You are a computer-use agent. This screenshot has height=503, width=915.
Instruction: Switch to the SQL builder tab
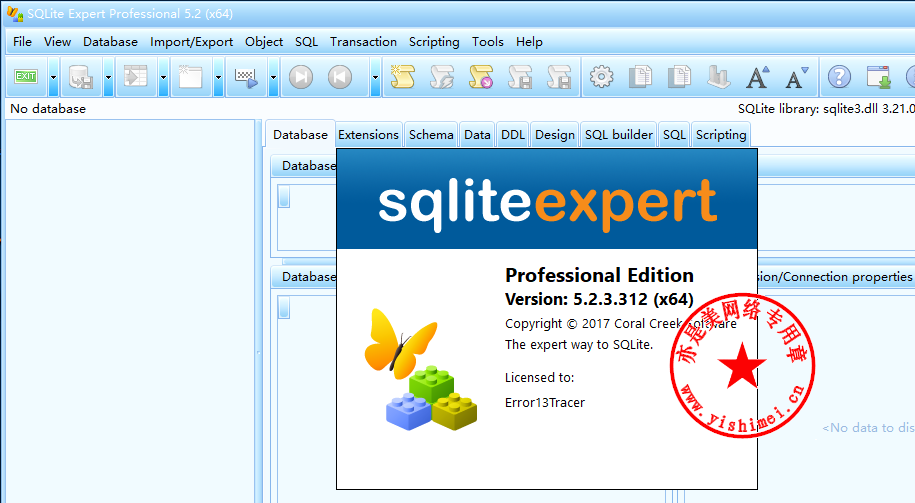click(619, 135)
